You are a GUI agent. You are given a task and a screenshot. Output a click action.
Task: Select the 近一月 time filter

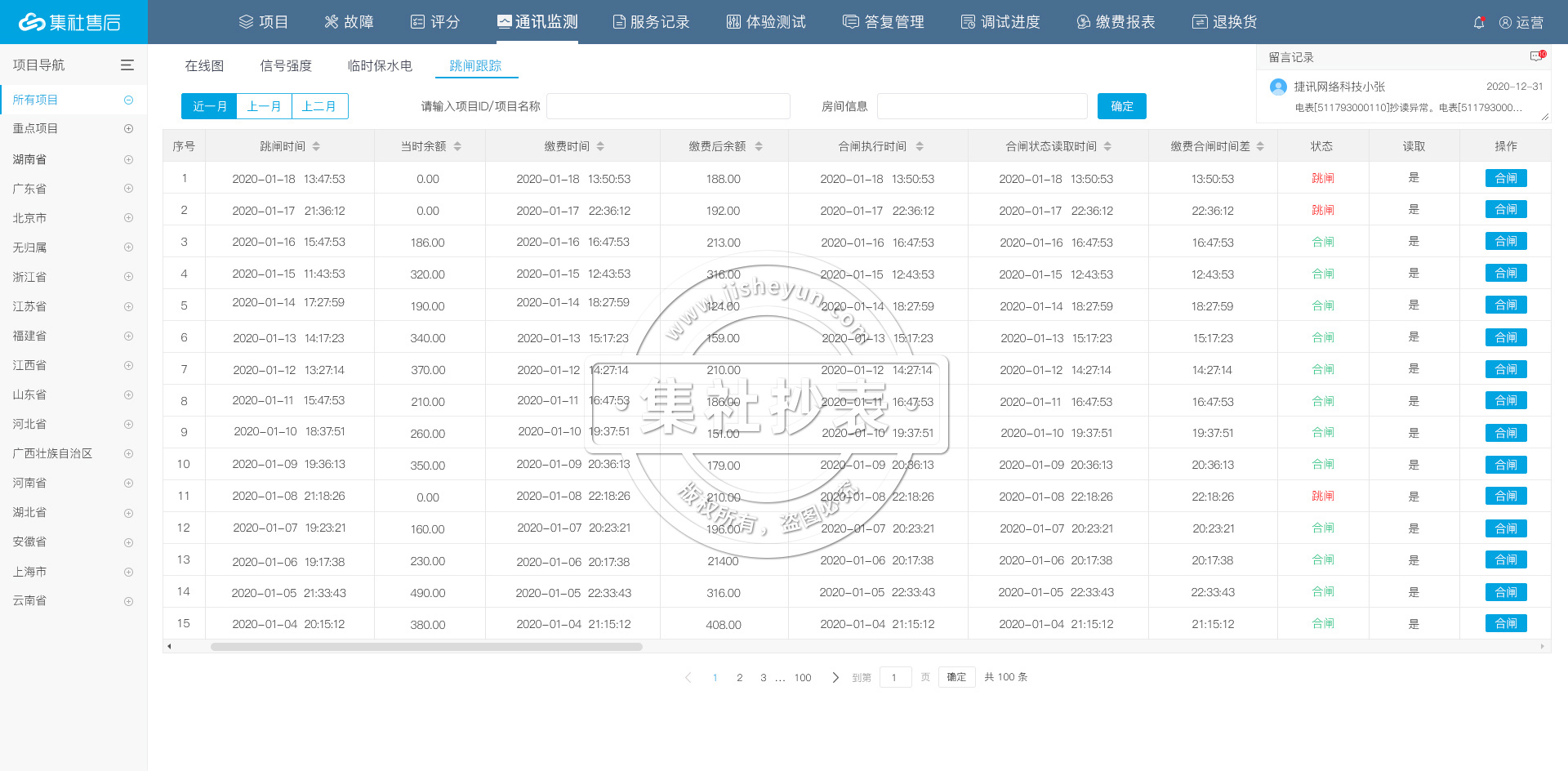pos(209,105)
